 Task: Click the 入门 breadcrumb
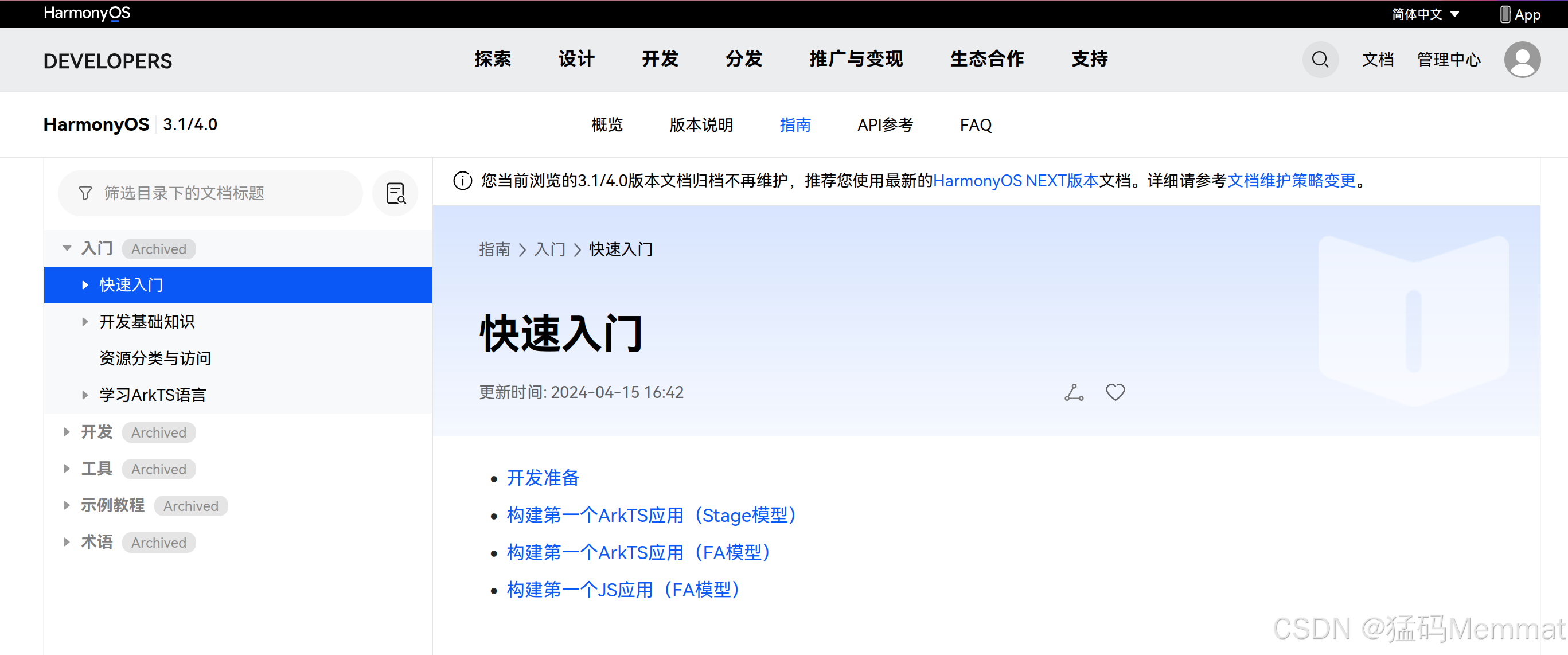549,249
